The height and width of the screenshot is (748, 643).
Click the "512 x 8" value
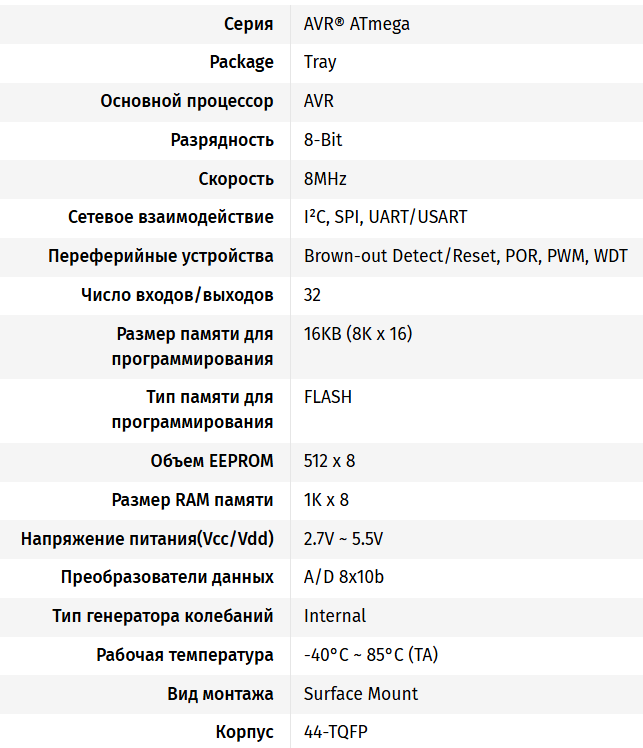click(x=329, y=461)
